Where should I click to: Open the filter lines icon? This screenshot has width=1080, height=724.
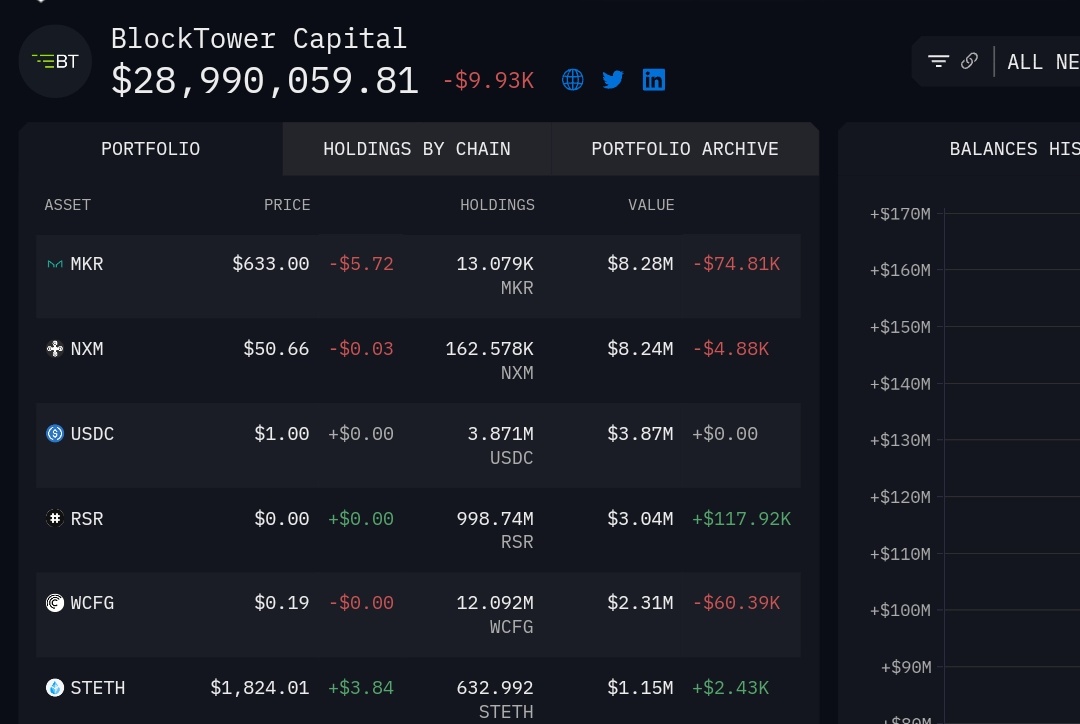point(938,61)
